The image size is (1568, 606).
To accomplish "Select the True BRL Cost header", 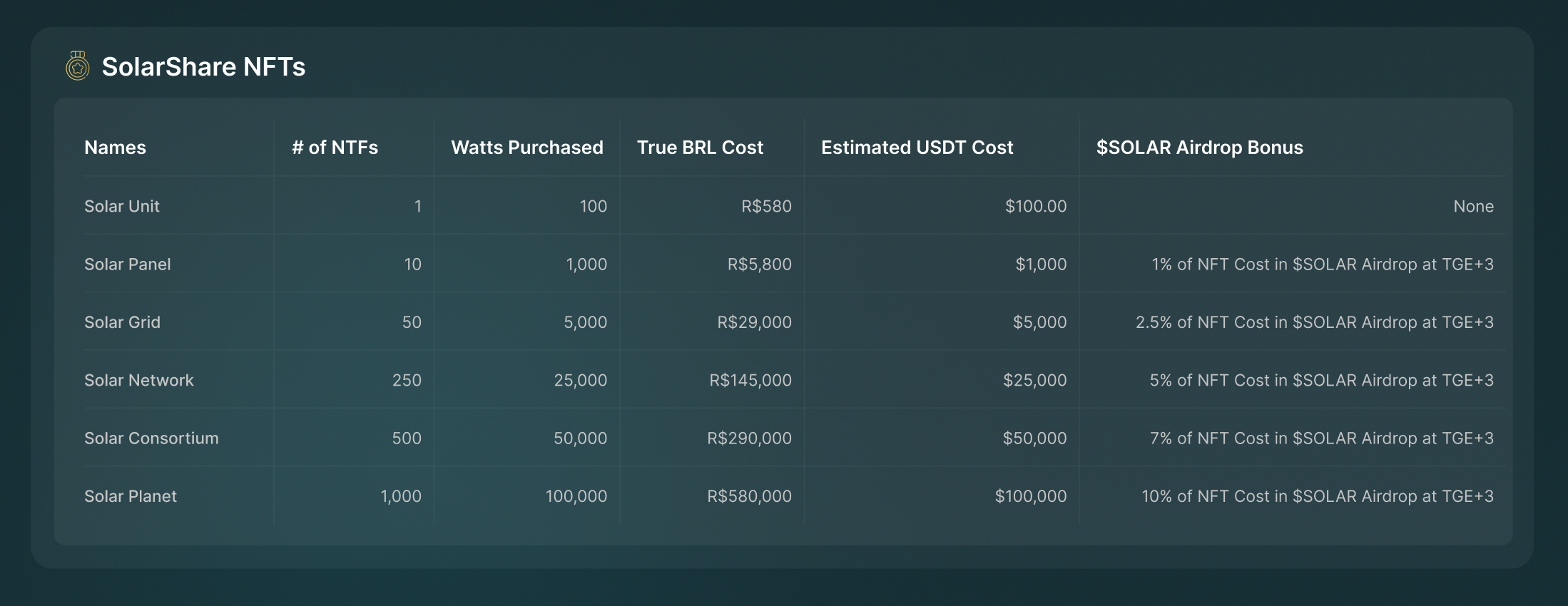I will (700, 148).
